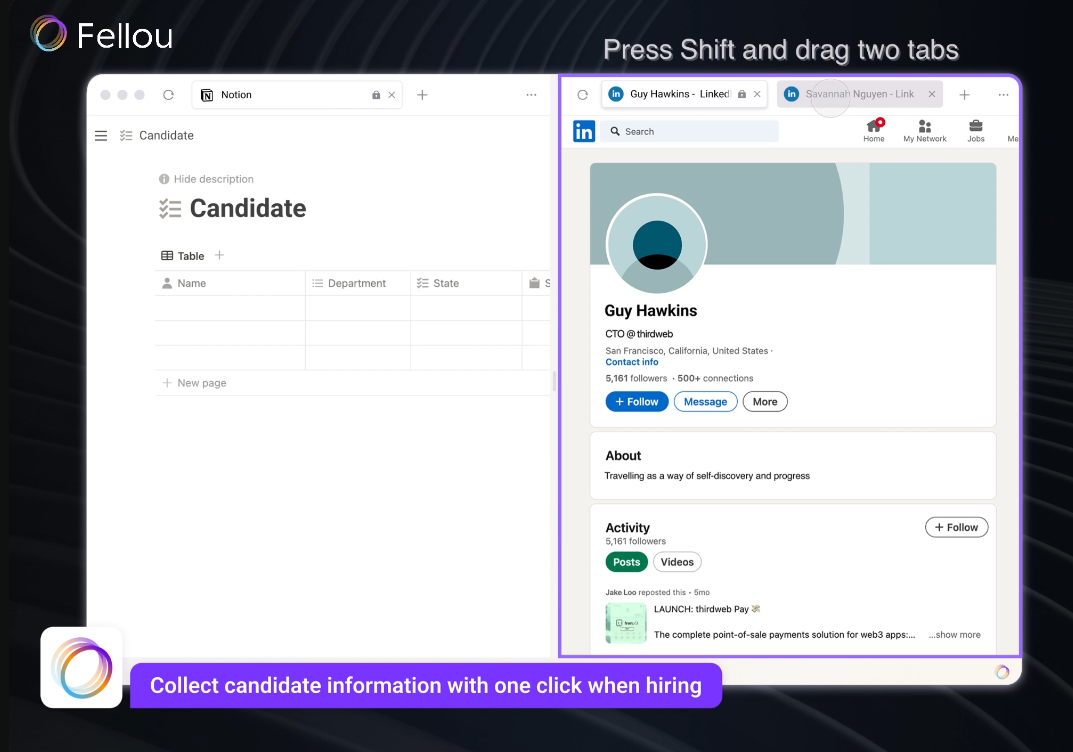Open the Department column header
Image resolution: width=1073 pixels, height=752 pixels.
tap(358, 283)
